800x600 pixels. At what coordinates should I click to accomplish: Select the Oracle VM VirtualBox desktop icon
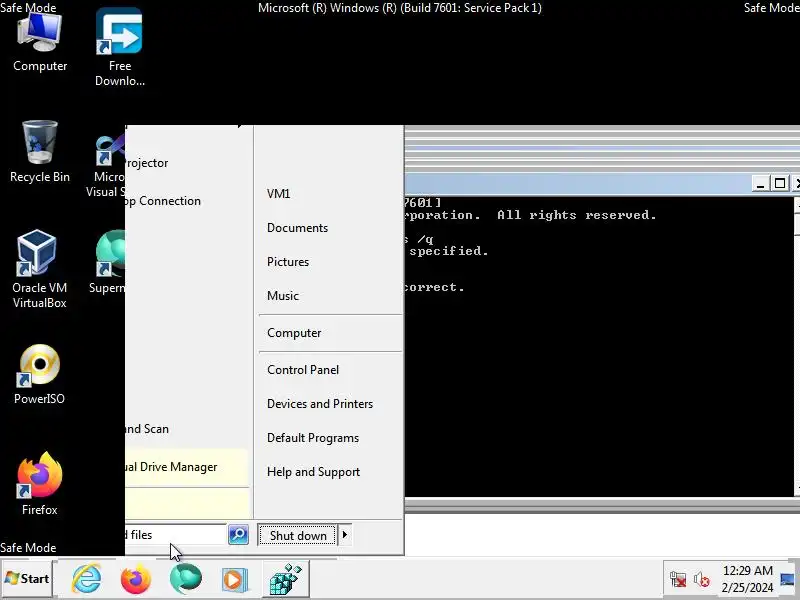click(39, 269)
